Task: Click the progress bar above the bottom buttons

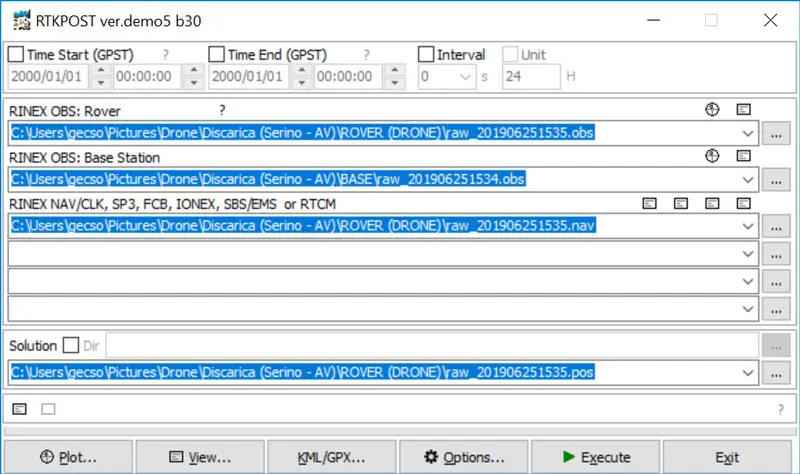Action: point(400,432)
